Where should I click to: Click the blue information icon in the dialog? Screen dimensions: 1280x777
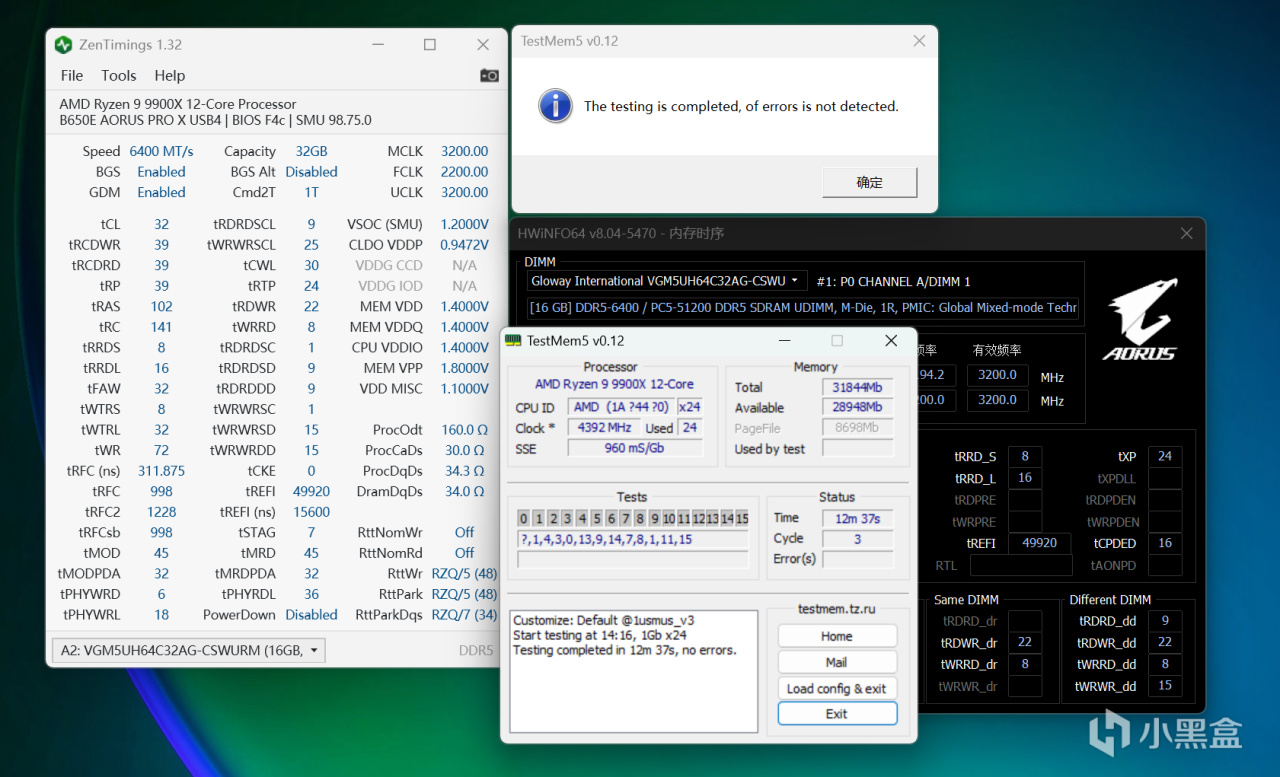(x=555, y=106)
